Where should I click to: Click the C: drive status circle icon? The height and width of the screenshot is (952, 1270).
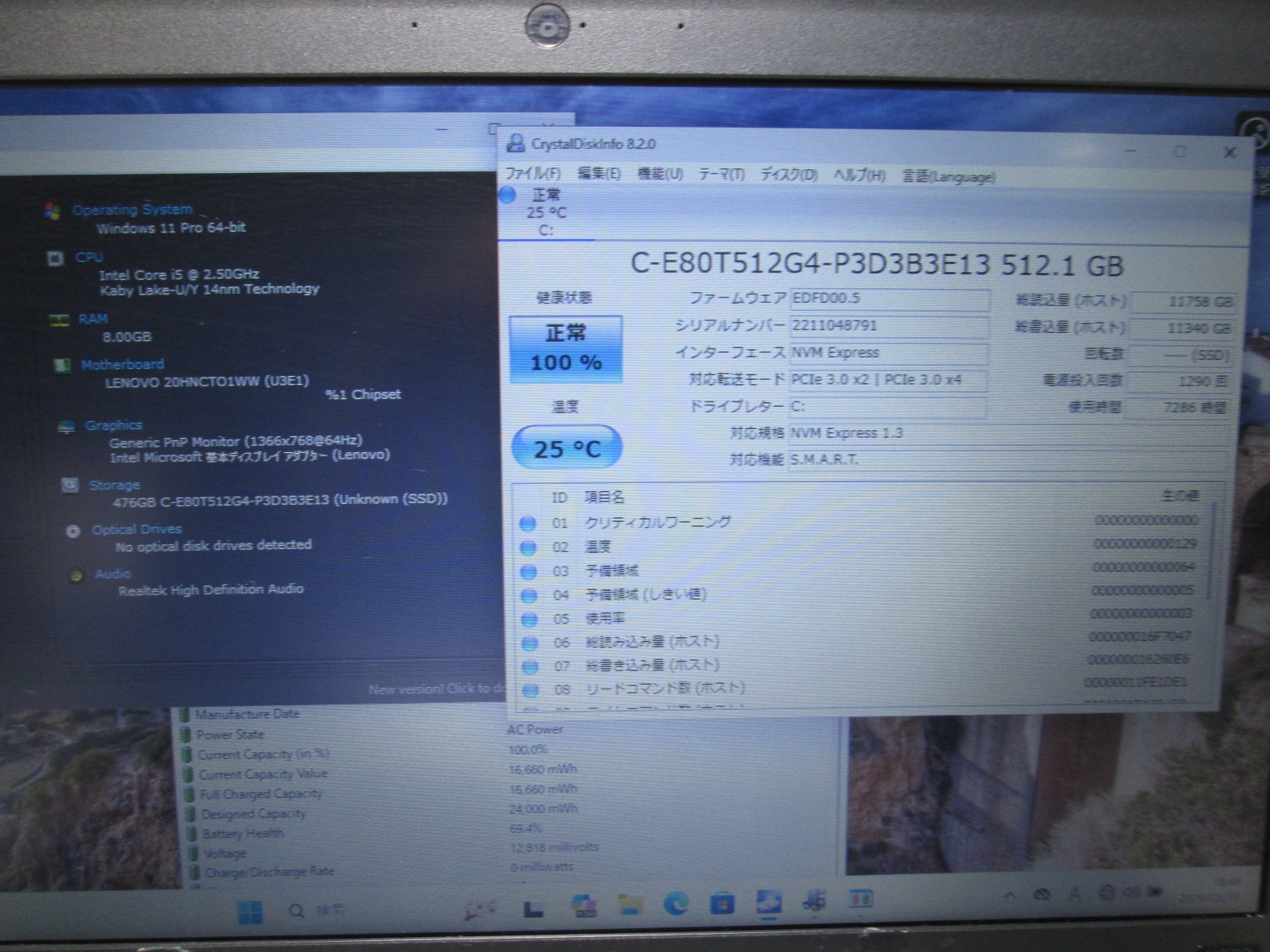point(507,195)
